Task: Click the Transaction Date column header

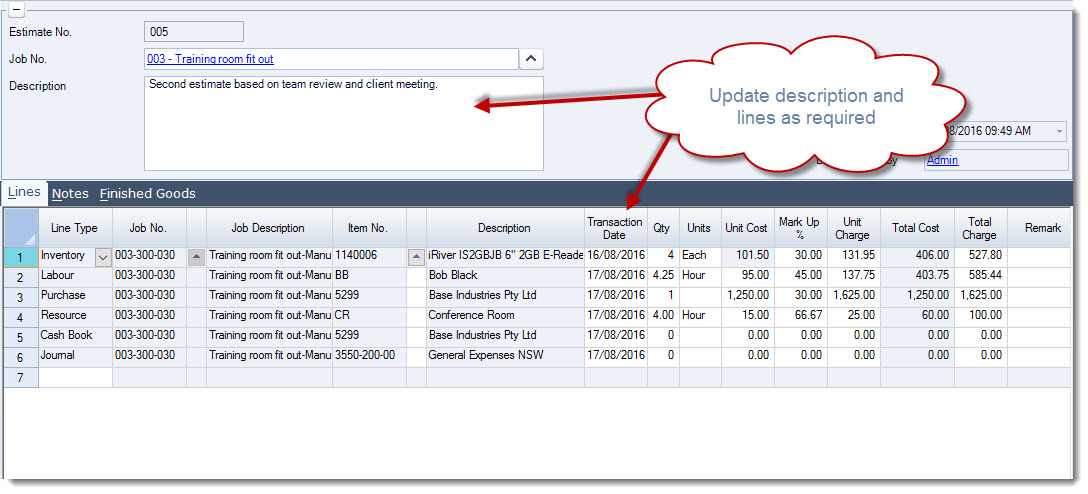Action: (x=615, y=228)
